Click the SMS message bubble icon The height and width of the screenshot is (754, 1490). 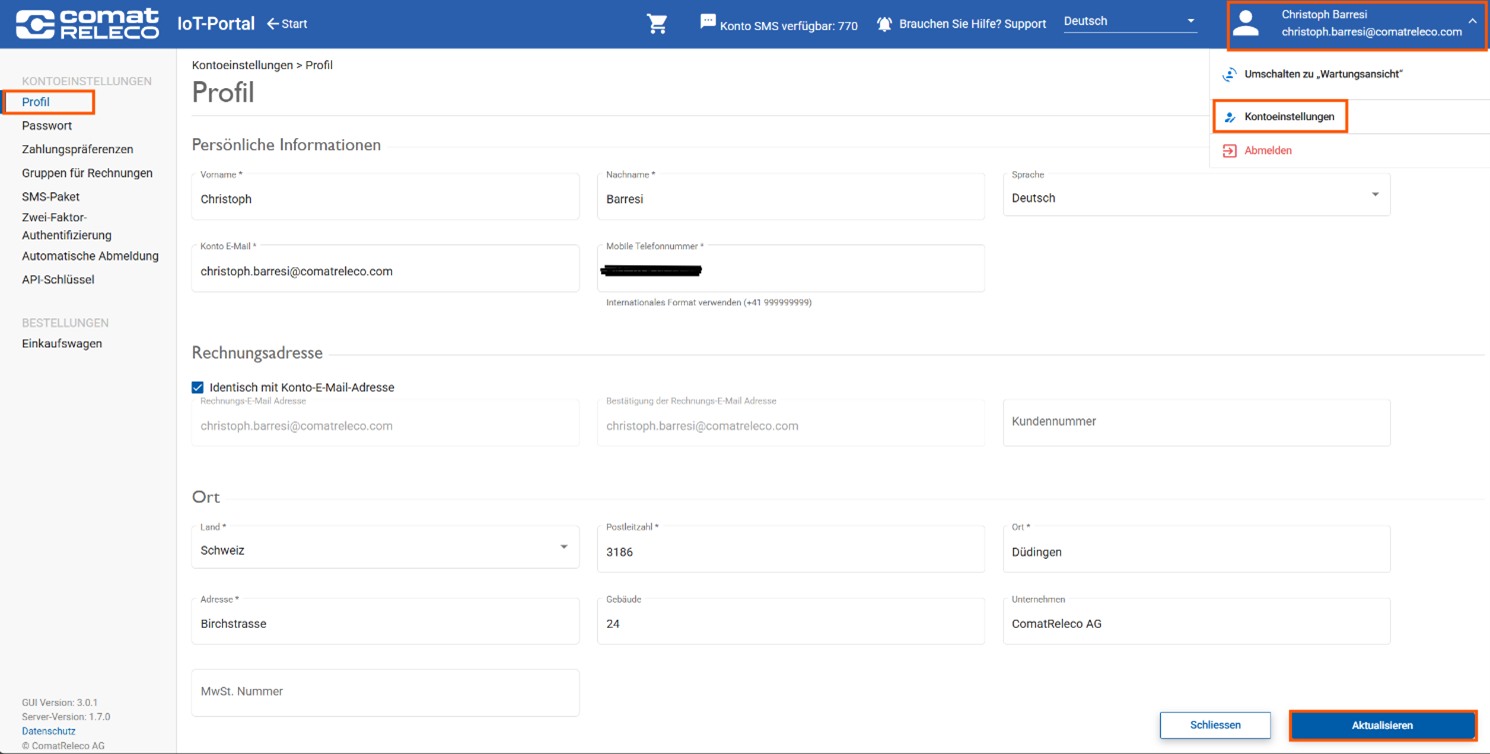708,22
